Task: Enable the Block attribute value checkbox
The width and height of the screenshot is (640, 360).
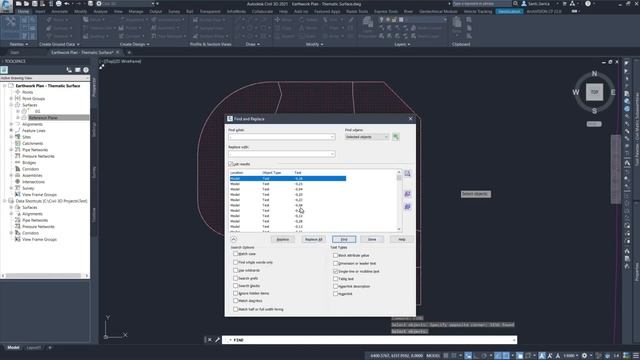Action: click(336, 256)
